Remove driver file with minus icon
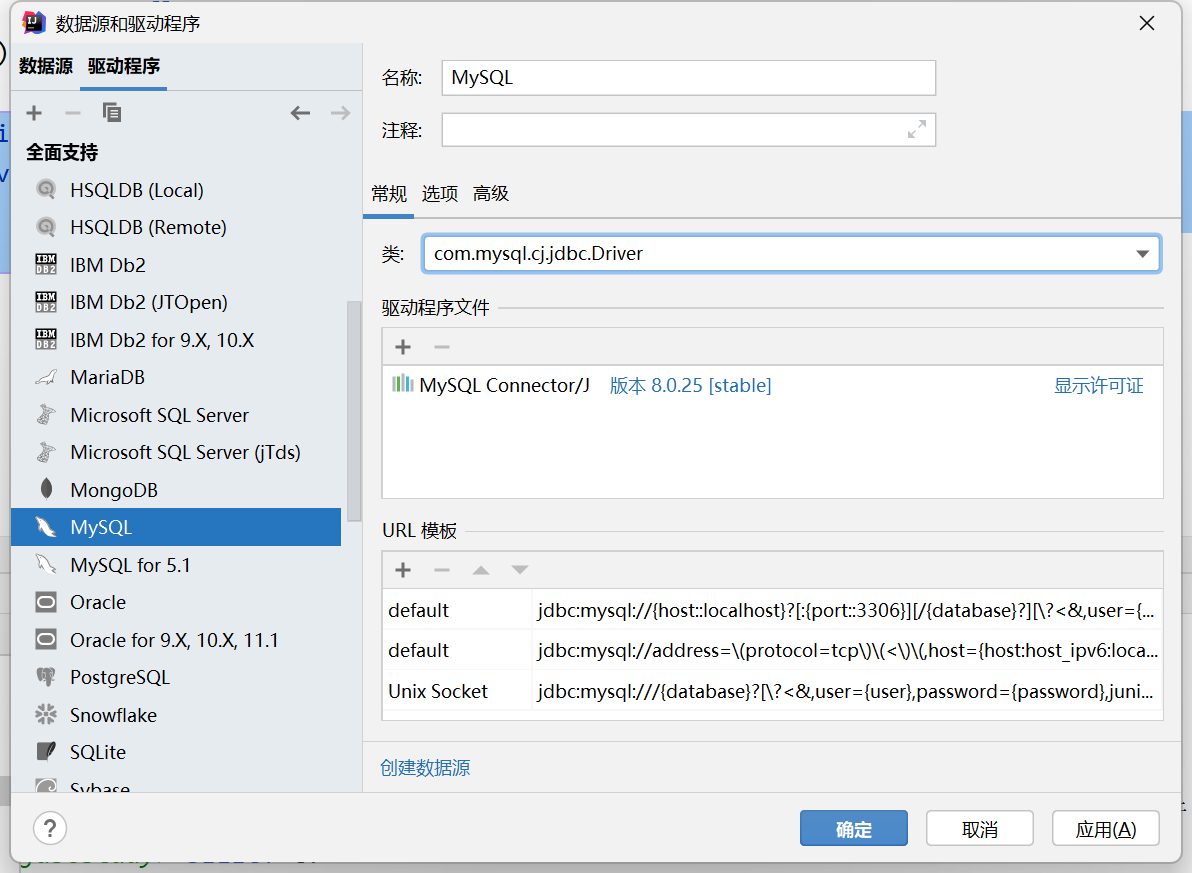1192x873 pixels. click(442, 348)
